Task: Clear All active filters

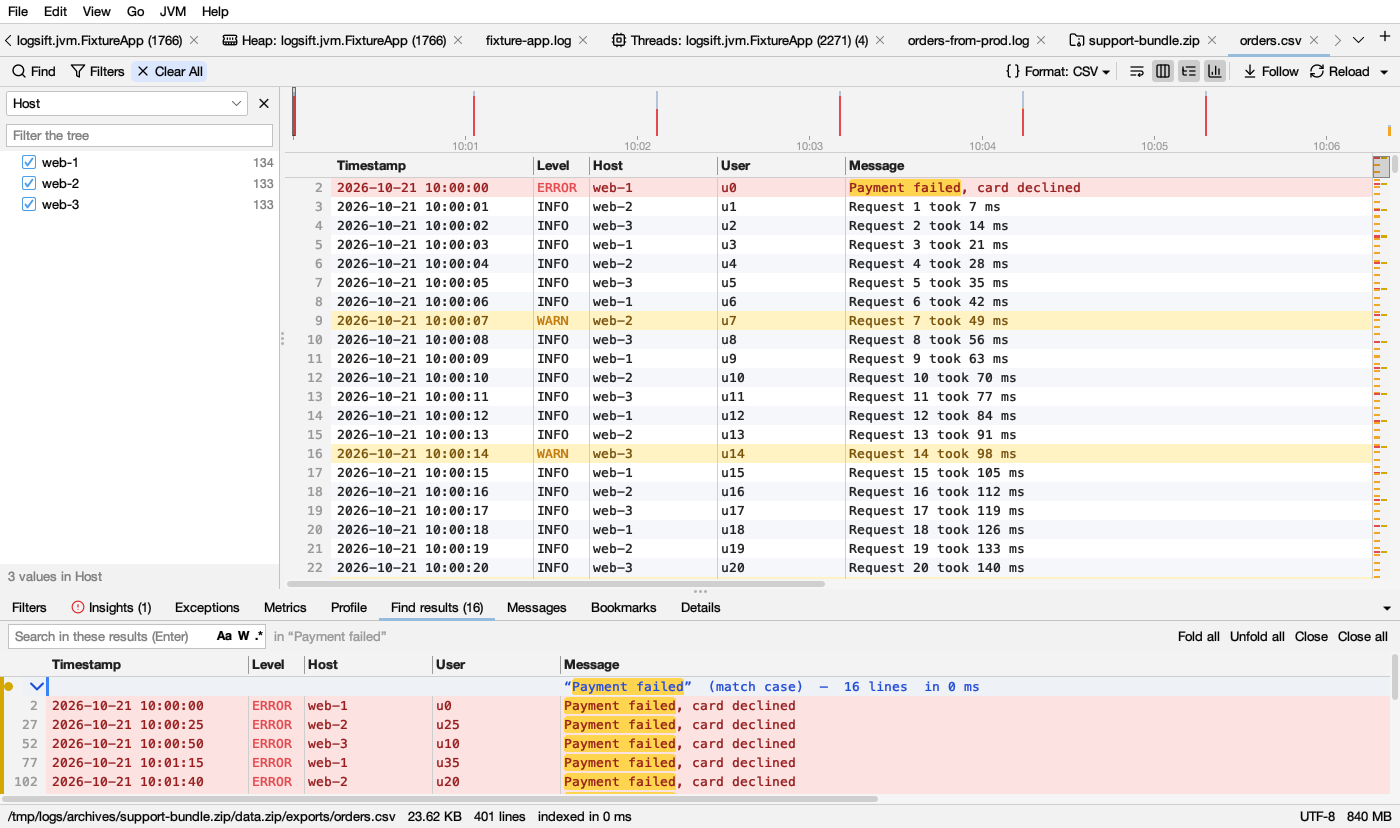Action: point(170,71)
